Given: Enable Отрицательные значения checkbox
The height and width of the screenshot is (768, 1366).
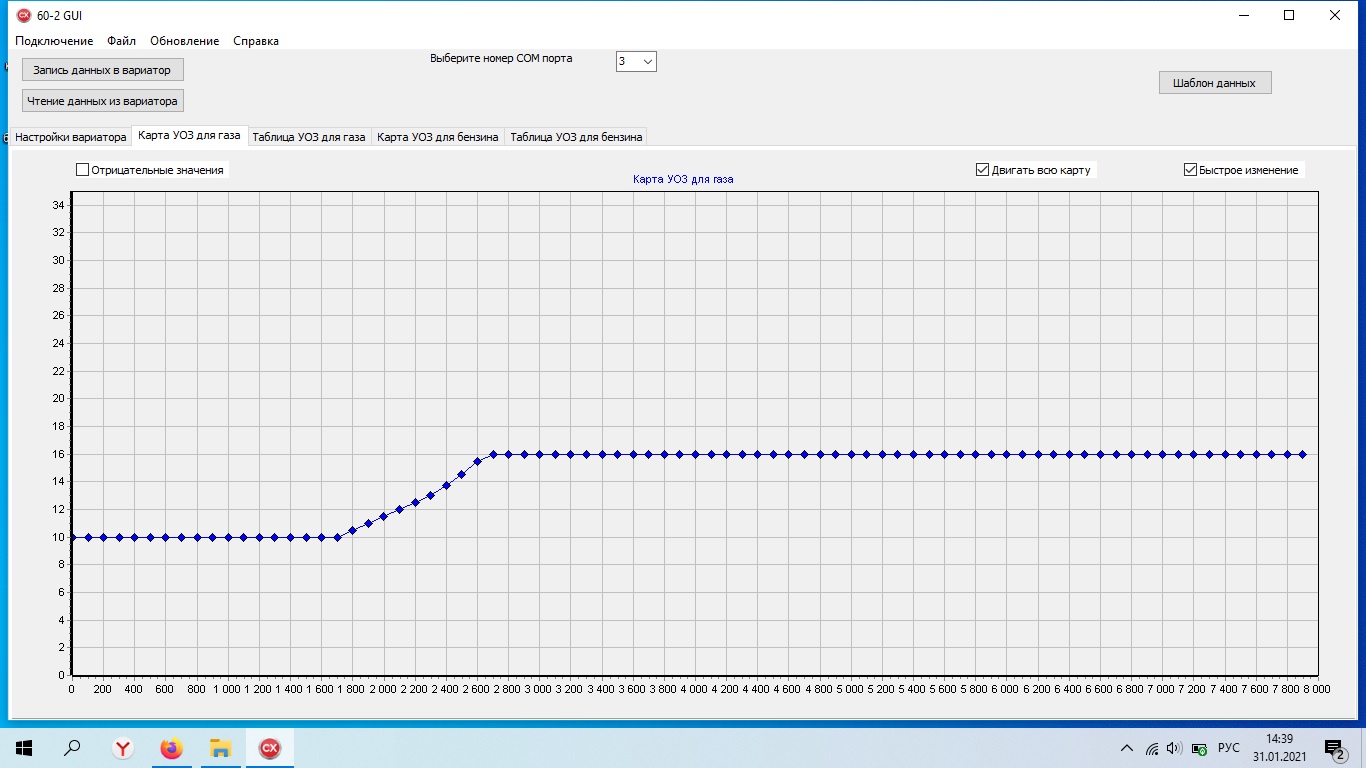Looking at the screenshot, I should pyautogui.click(x=83, y=170).
